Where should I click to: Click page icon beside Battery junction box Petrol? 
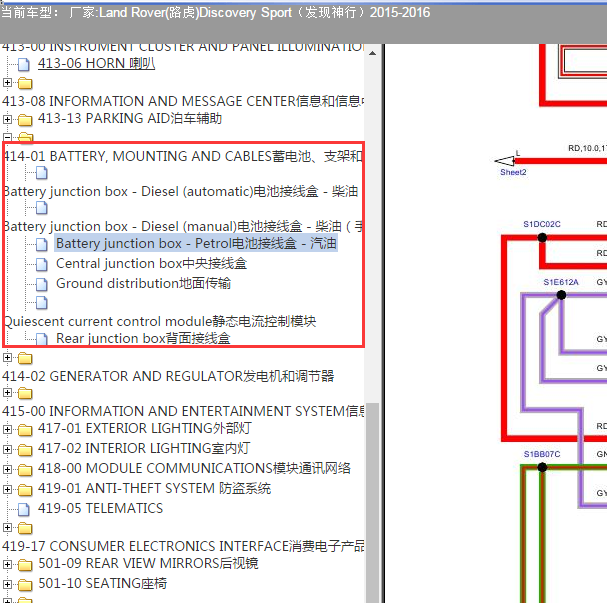41,244
